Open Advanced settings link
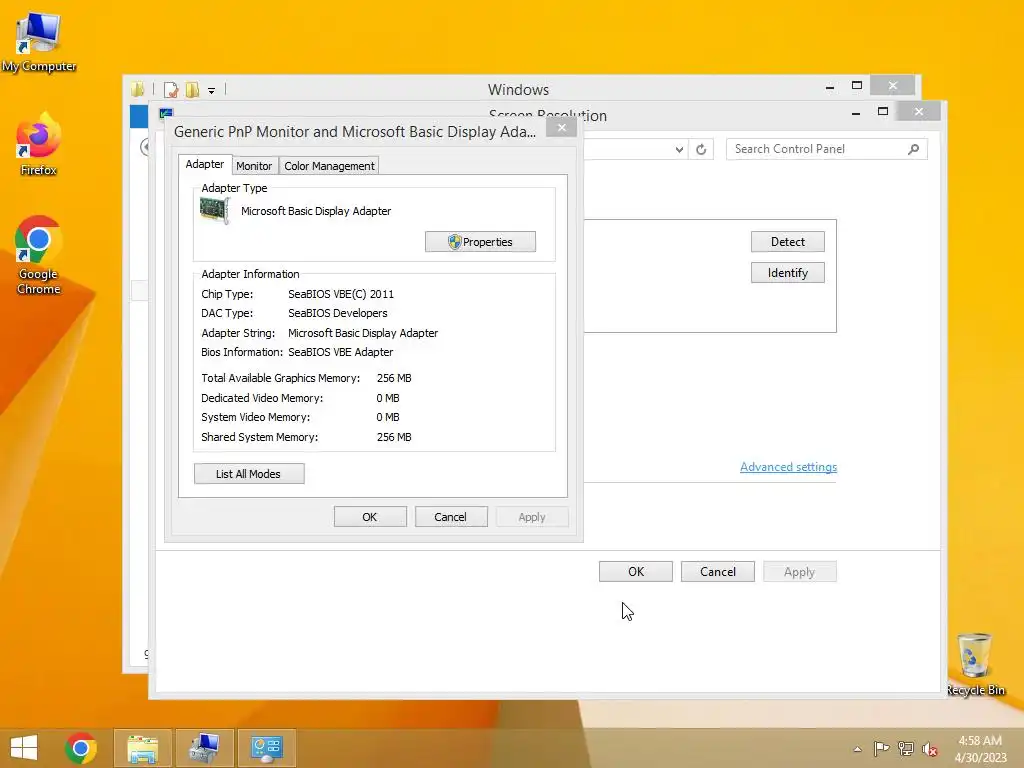 [788, 467]
